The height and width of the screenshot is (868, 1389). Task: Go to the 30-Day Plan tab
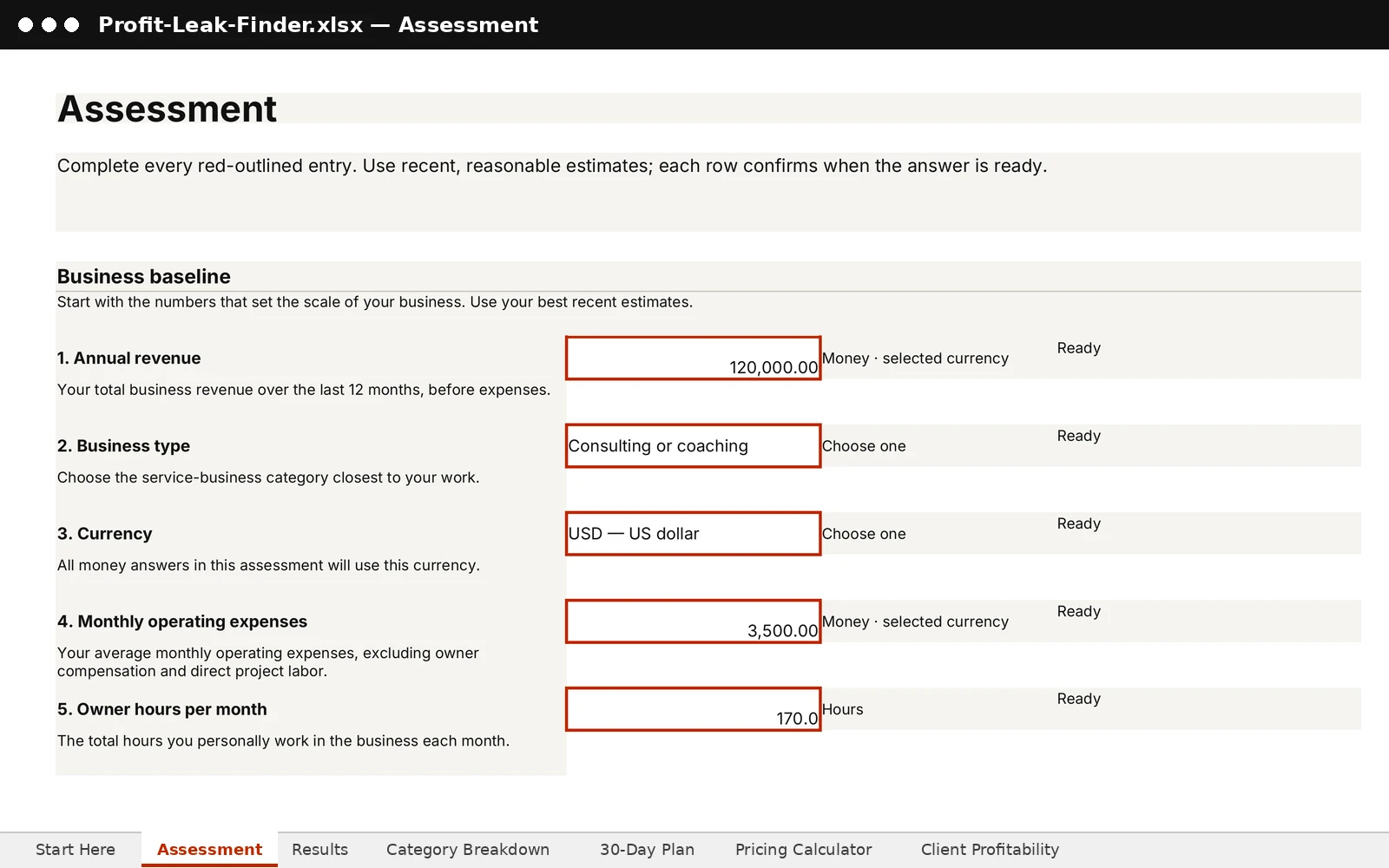(647, 850)
